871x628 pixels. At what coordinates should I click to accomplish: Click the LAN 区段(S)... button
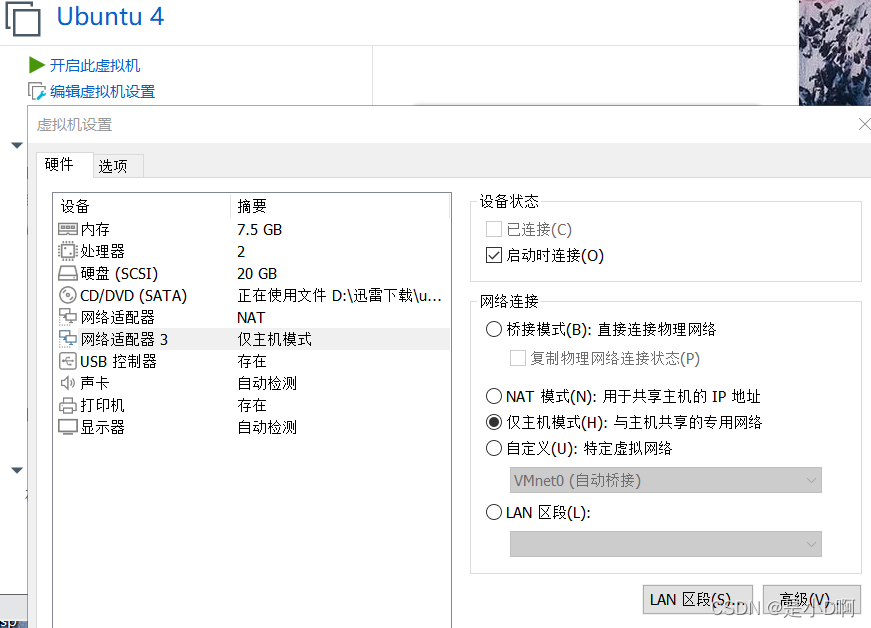(x=698, y=600)
